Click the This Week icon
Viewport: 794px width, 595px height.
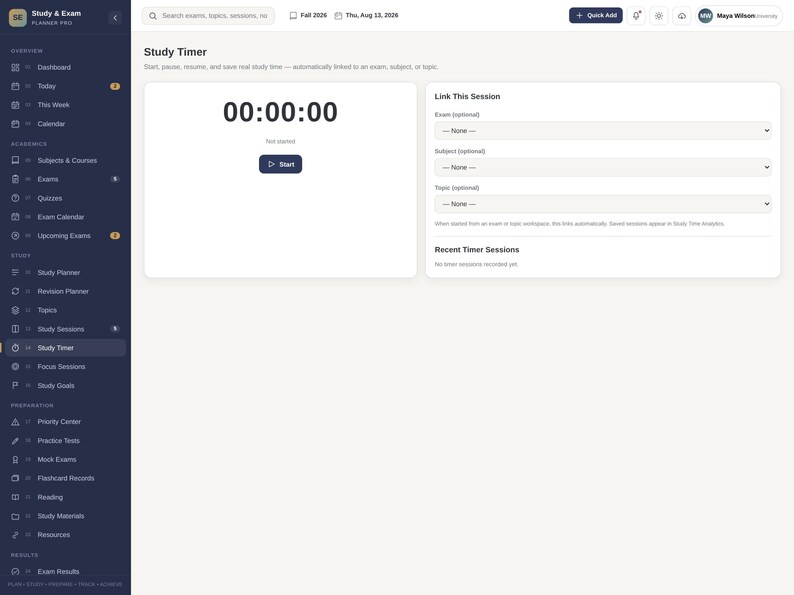pyautogui.click(x=15, y=105)
